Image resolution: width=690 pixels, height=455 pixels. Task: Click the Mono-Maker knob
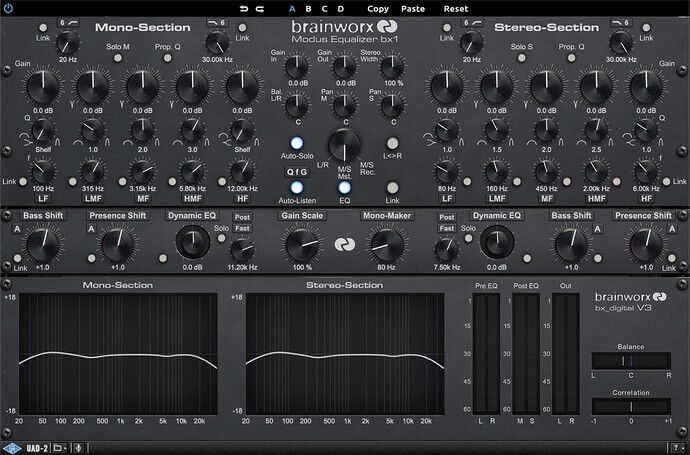coord(387,245)
